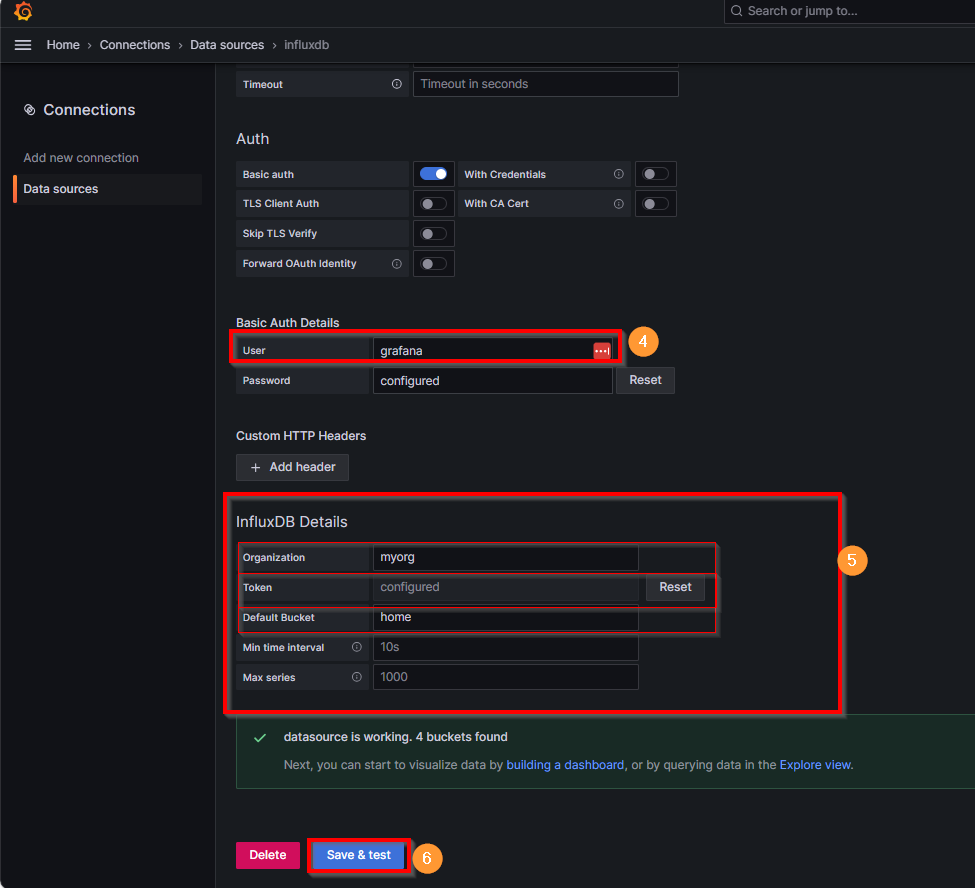Click the InfluxDB Details heading
The height and width of the screenshot is (888, 975).
point(292,522)
